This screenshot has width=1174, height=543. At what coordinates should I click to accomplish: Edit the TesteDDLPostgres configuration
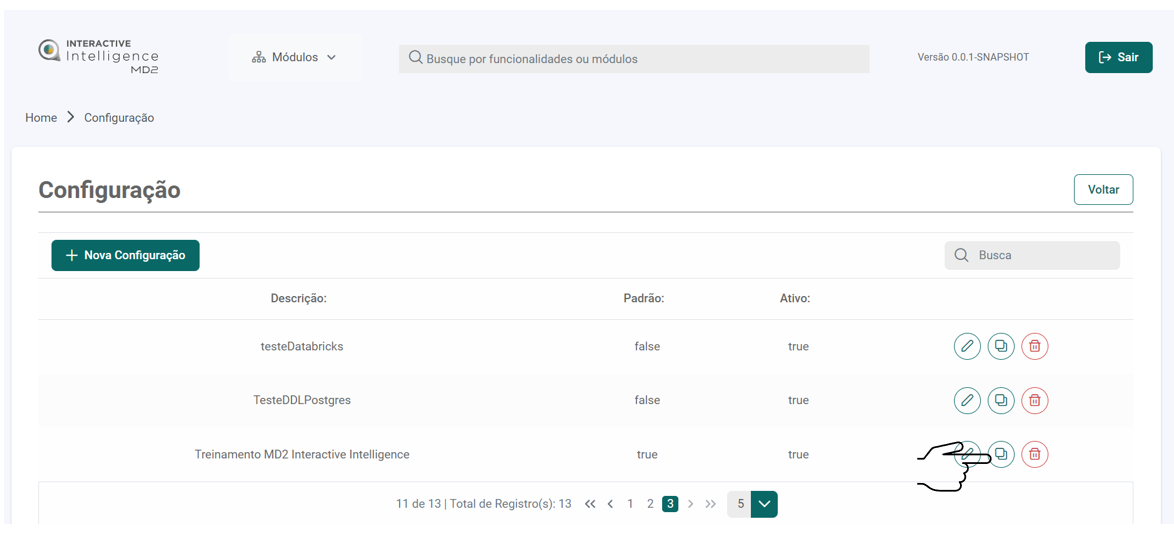(967, 400)
